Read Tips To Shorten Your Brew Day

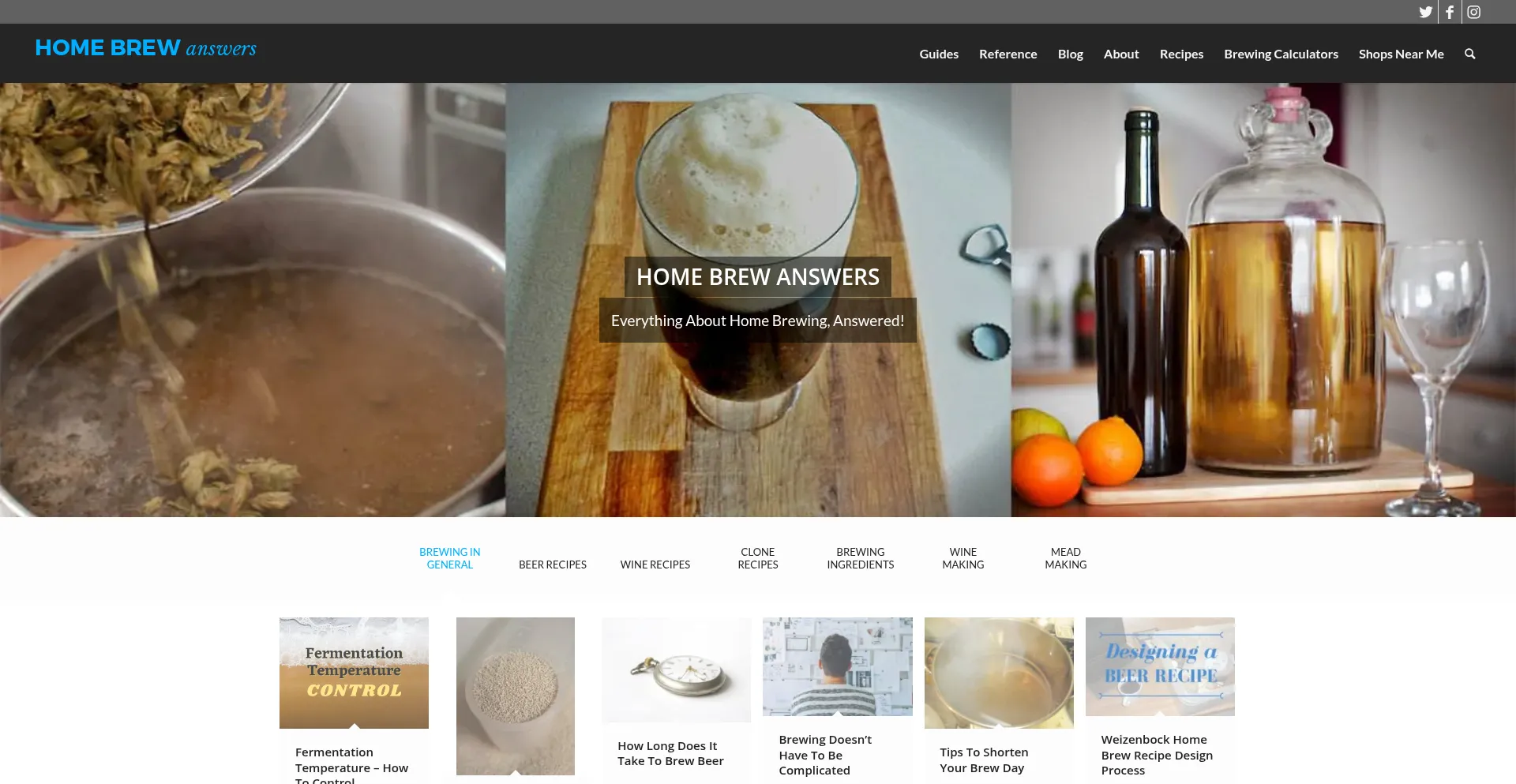984,760
